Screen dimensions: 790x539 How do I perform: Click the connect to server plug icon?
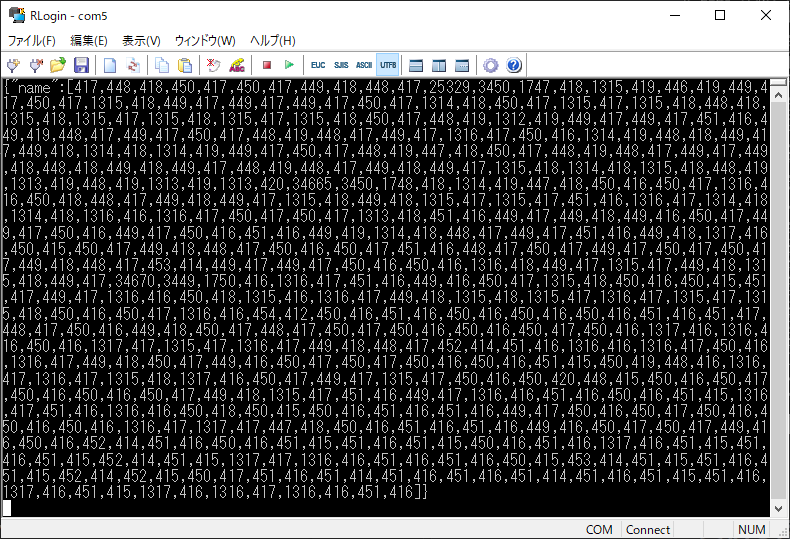13,65
